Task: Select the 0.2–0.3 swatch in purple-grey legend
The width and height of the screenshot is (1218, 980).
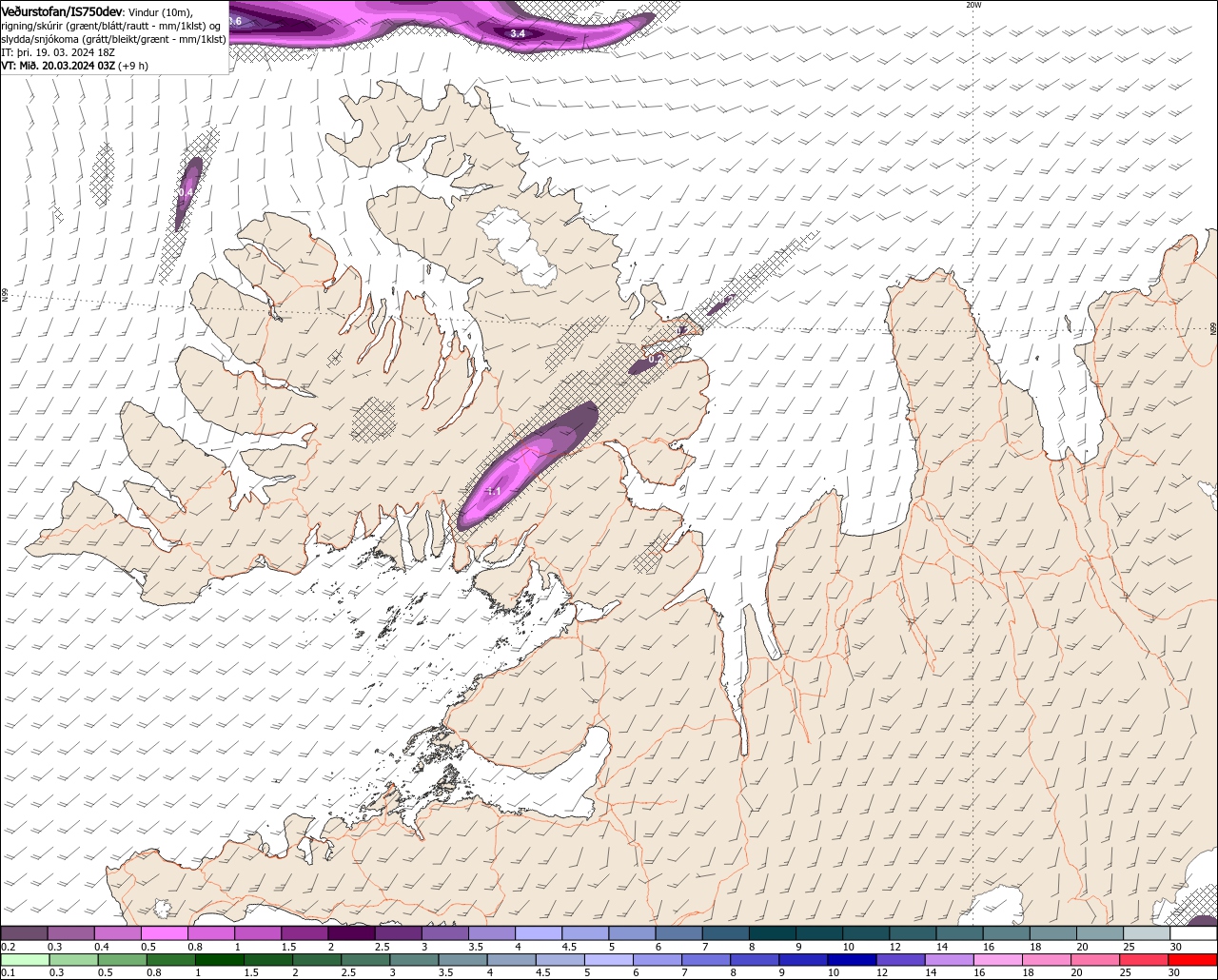Action: click(x=24, y=933)
